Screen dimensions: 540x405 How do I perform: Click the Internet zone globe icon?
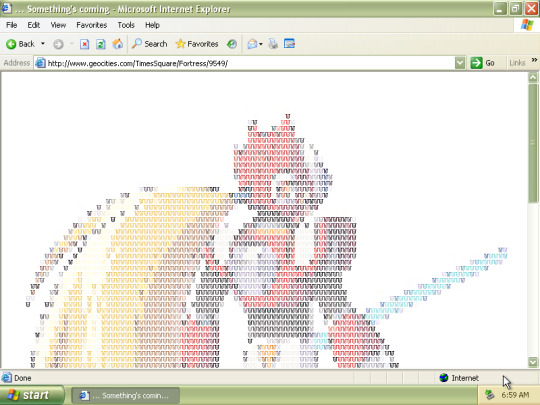[444, 378]
